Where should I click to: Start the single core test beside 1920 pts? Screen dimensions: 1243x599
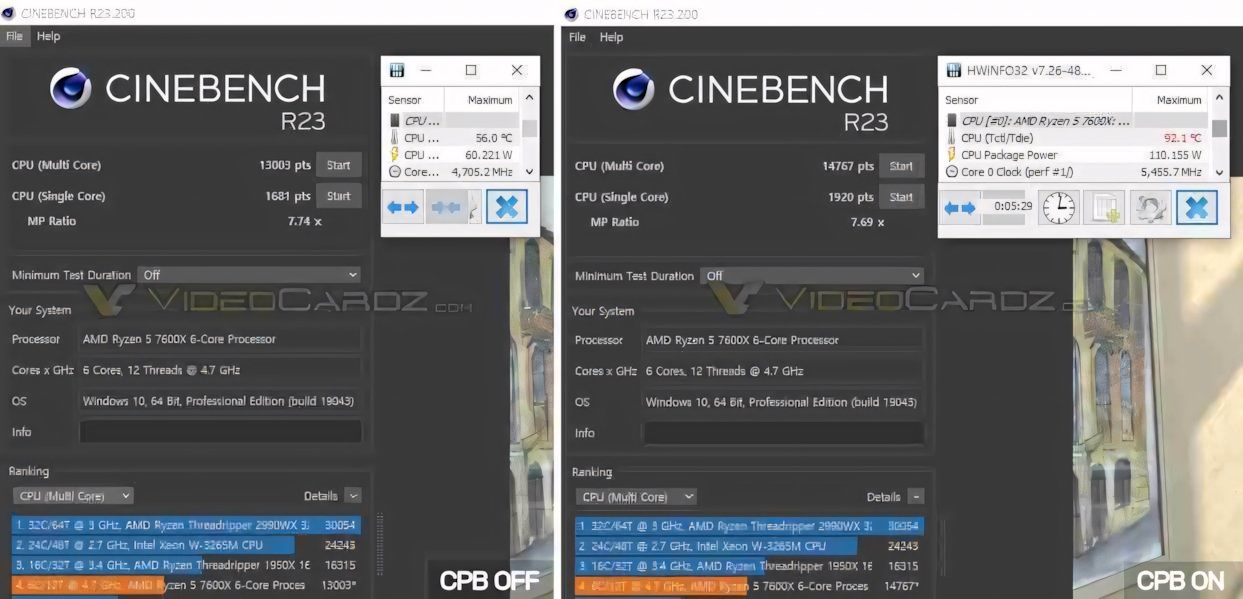pos(902,197)
